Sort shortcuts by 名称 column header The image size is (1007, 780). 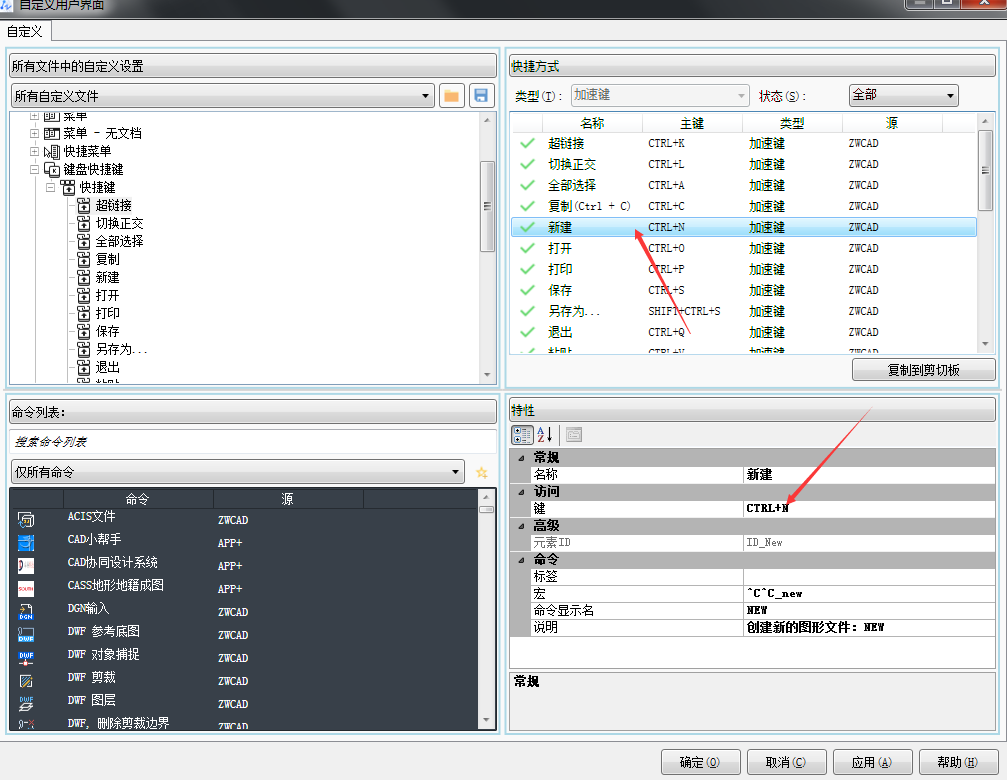point(592,123)
